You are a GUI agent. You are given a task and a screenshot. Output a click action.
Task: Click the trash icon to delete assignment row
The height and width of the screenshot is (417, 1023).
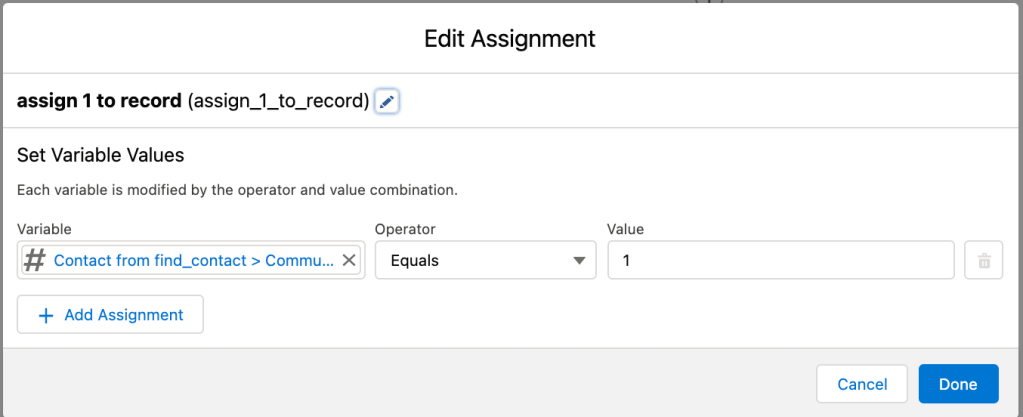(x=983, y=261)
